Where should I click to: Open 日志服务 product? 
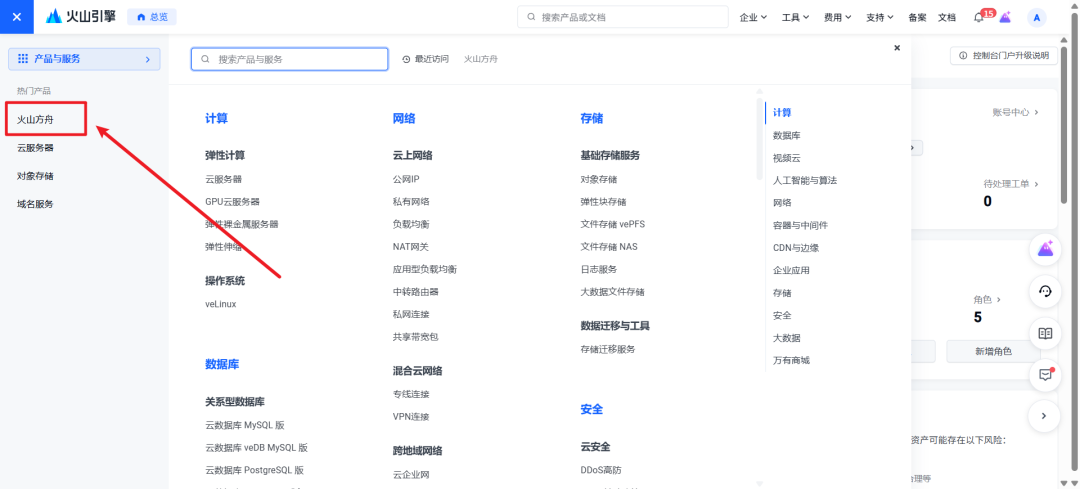pyautogui.click(x=599, y=269)
